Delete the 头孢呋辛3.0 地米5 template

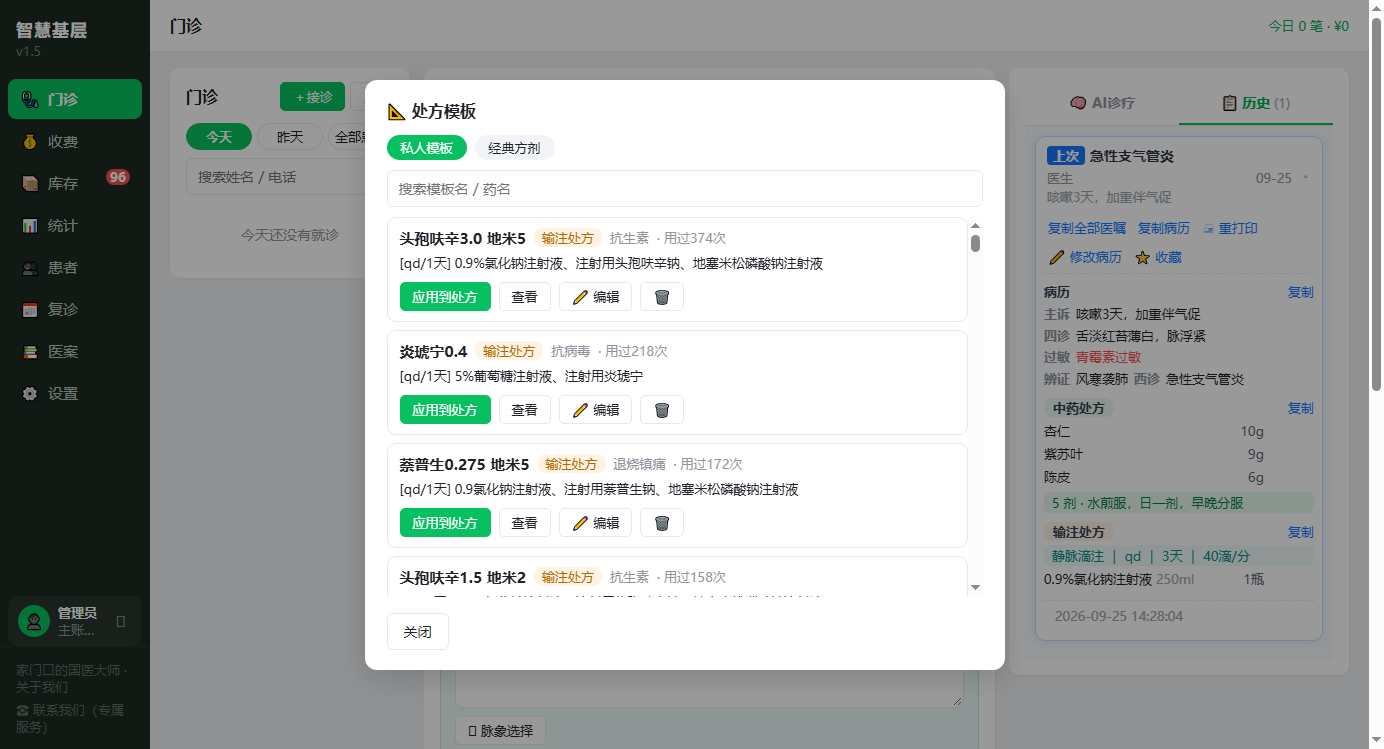tap(662, 297)
